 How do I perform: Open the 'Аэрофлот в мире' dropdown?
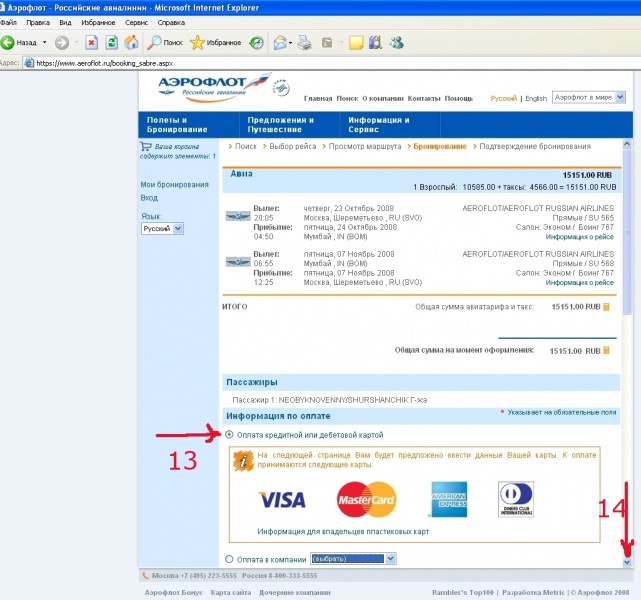620,98
